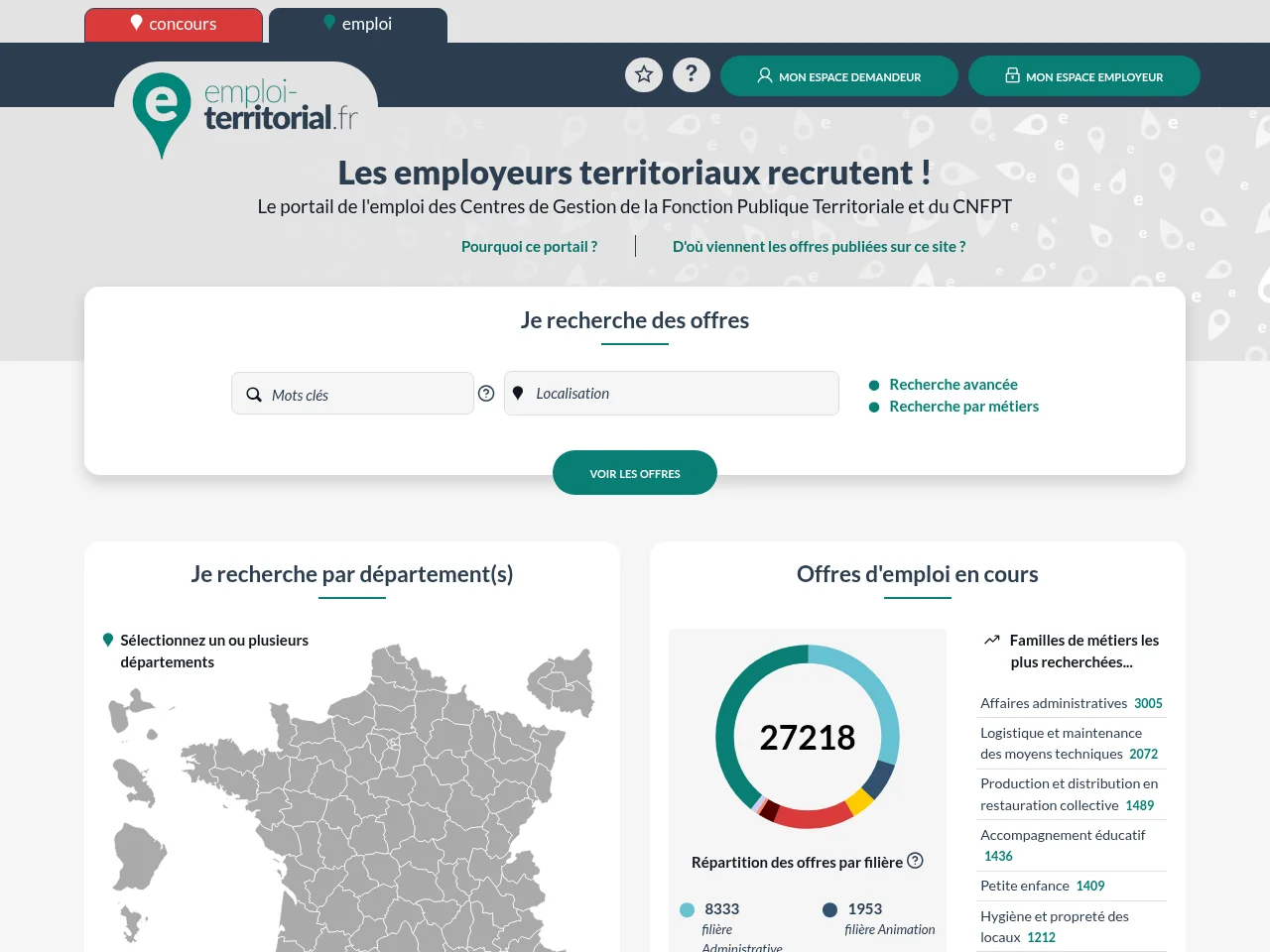Select Affaires administratives 3005 job family

coord(1072,703)
